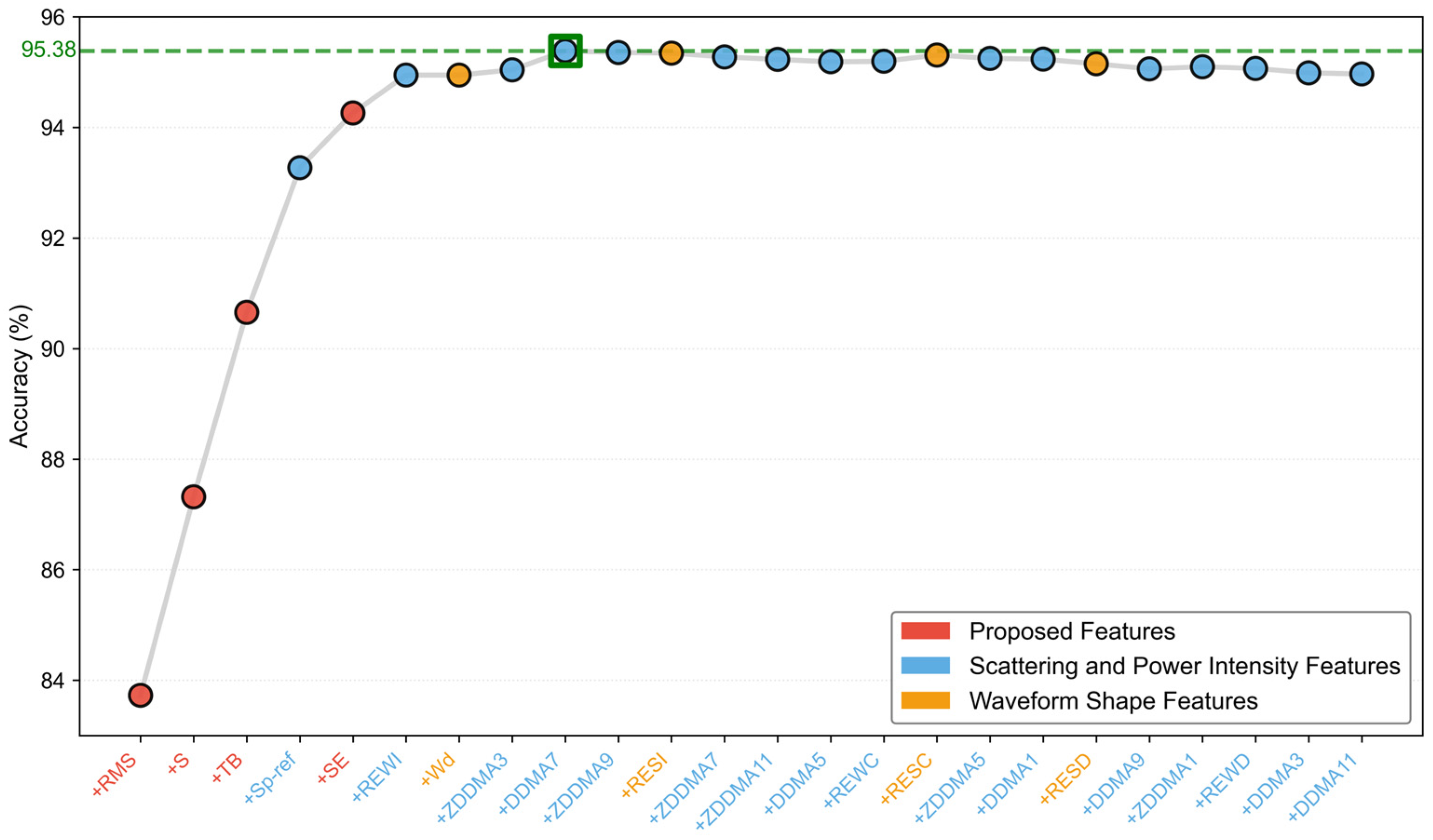Click the +SE red data point
The image size is (1433, 840).
tap(352, 113)
